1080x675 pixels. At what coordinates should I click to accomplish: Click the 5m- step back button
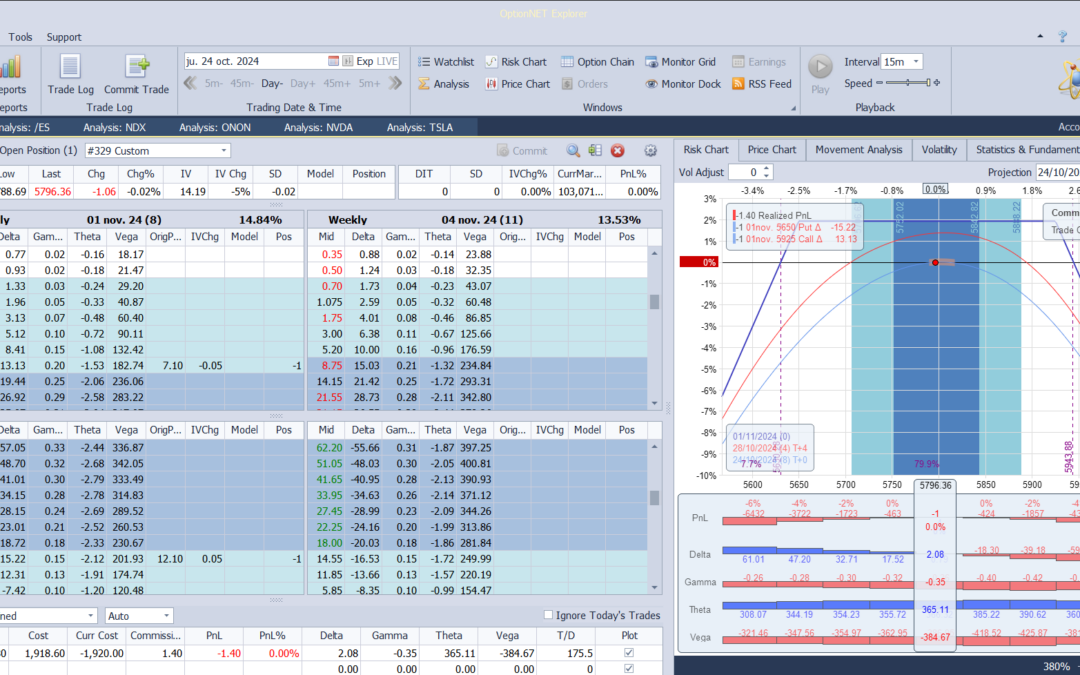tap(213, 83)
